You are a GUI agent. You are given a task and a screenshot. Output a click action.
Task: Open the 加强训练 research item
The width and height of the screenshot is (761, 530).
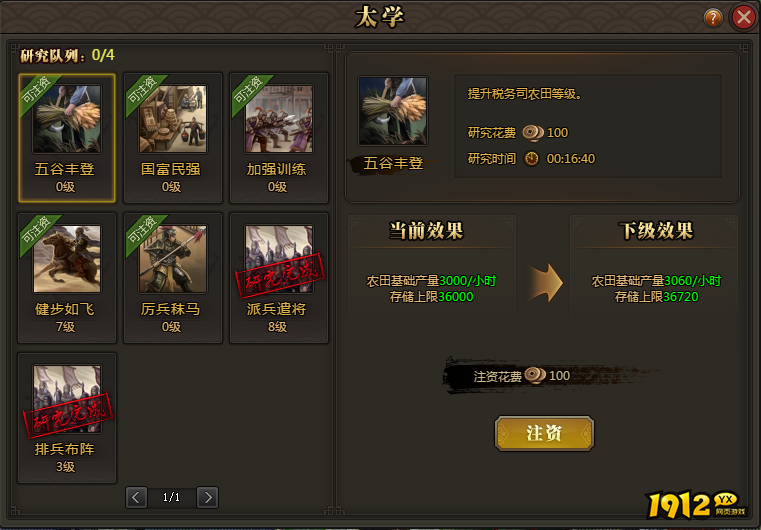[279, 138]
